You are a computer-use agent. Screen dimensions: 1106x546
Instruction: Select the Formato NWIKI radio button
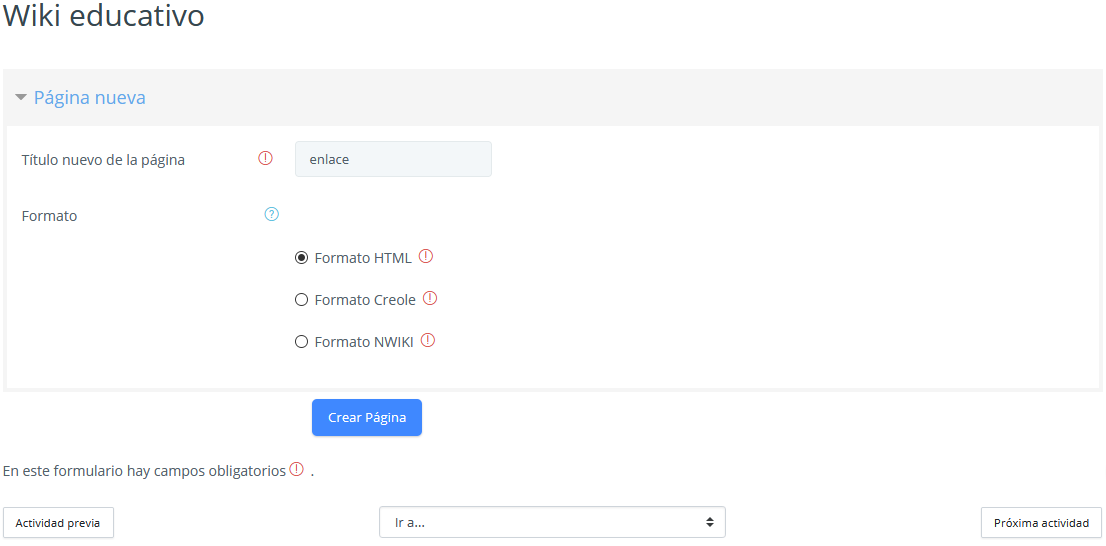pos(301,342)
